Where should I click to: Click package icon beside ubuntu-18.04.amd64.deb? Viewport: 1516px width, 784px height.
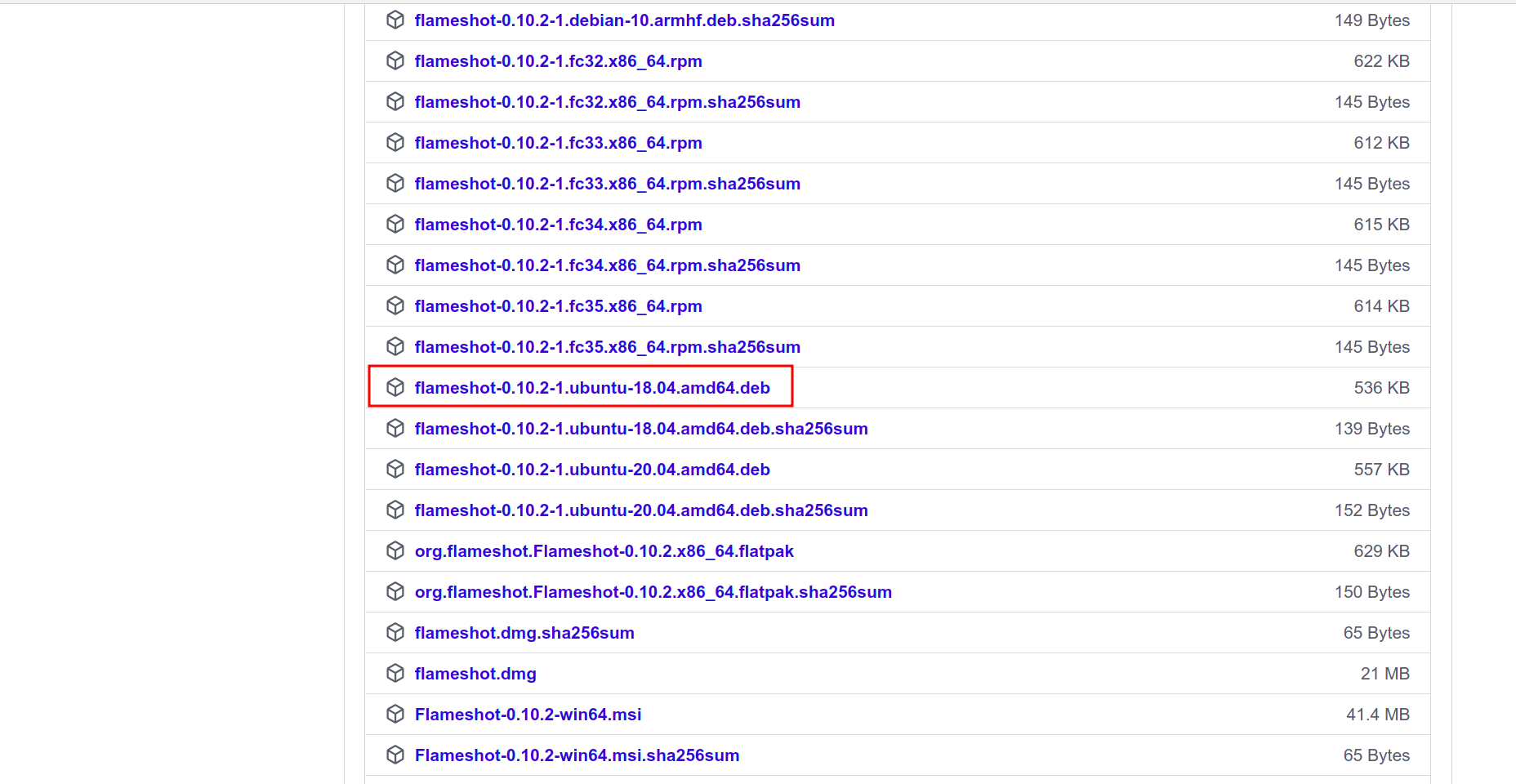click(395, 387)
